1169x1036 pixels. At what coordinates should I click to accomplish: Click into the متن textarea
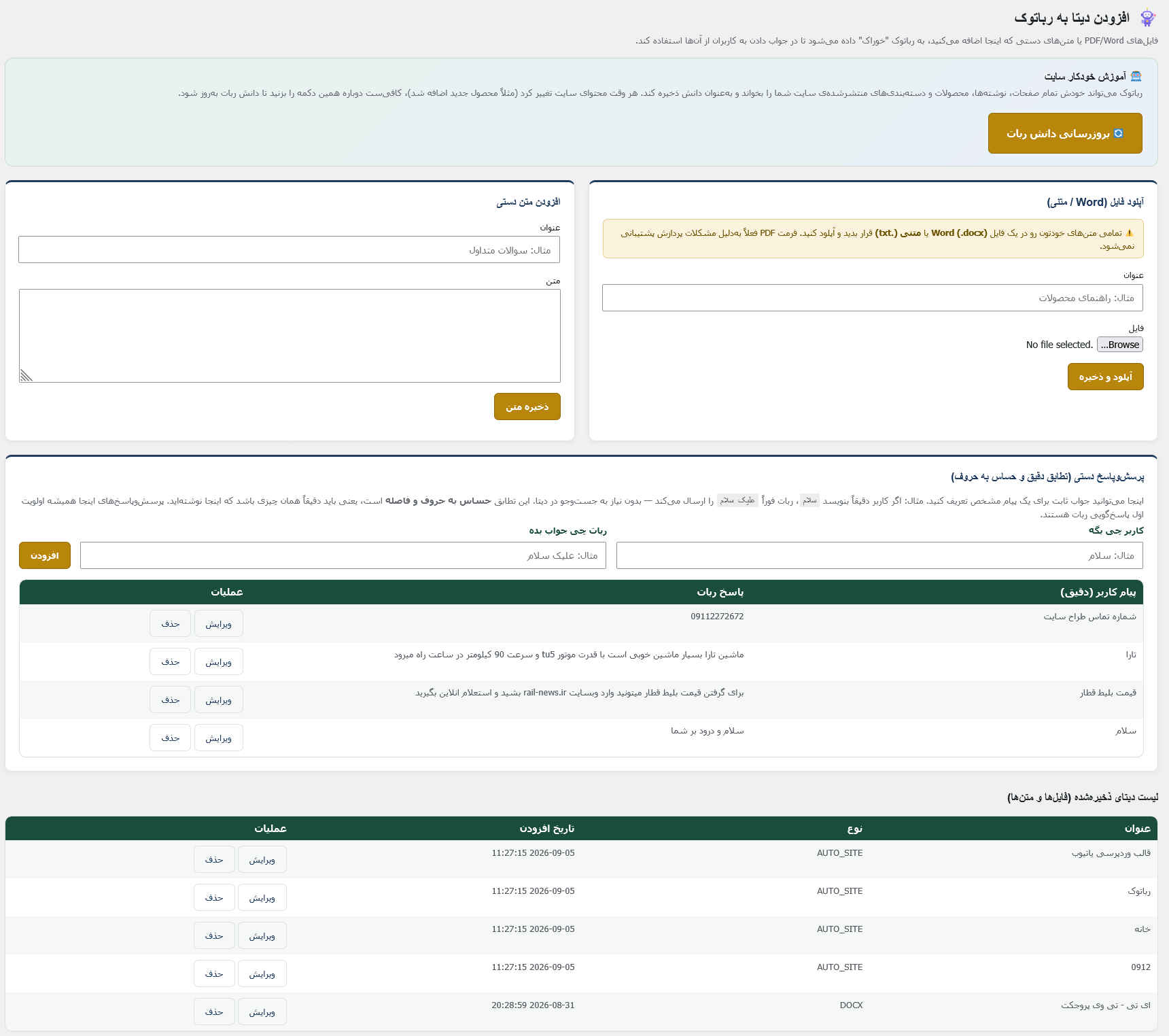click(290, 336)
